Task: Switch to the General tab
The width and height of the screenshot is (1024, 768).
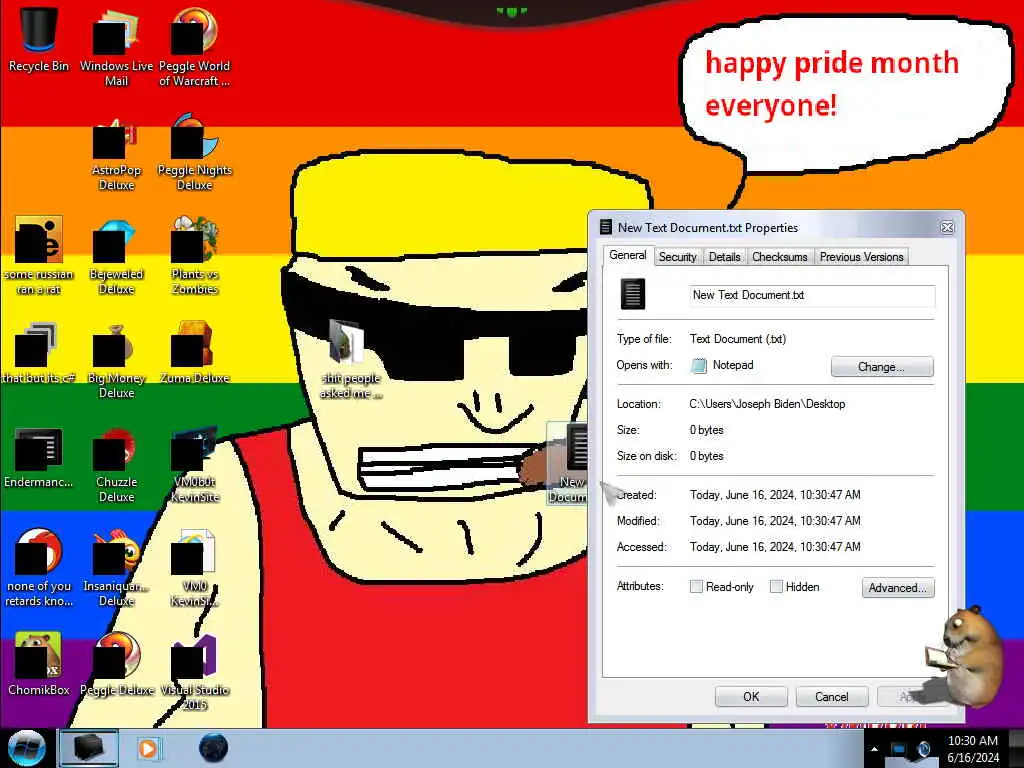Action: [x=628, y=255]
